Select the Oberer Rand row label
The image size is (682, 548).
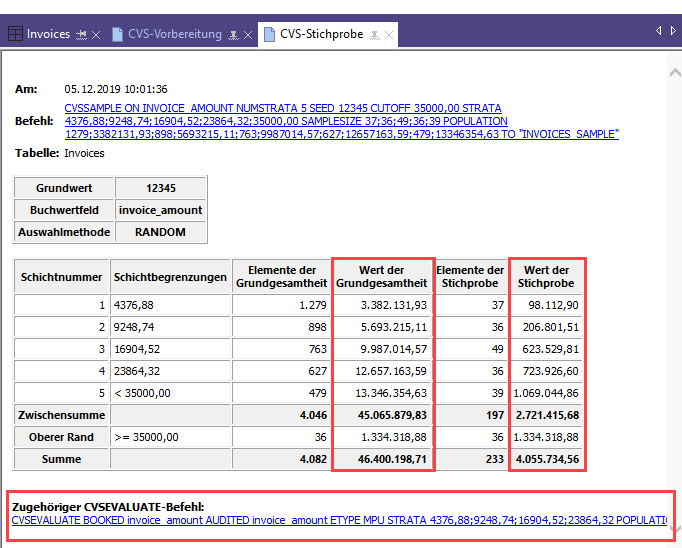click(61, 436)
